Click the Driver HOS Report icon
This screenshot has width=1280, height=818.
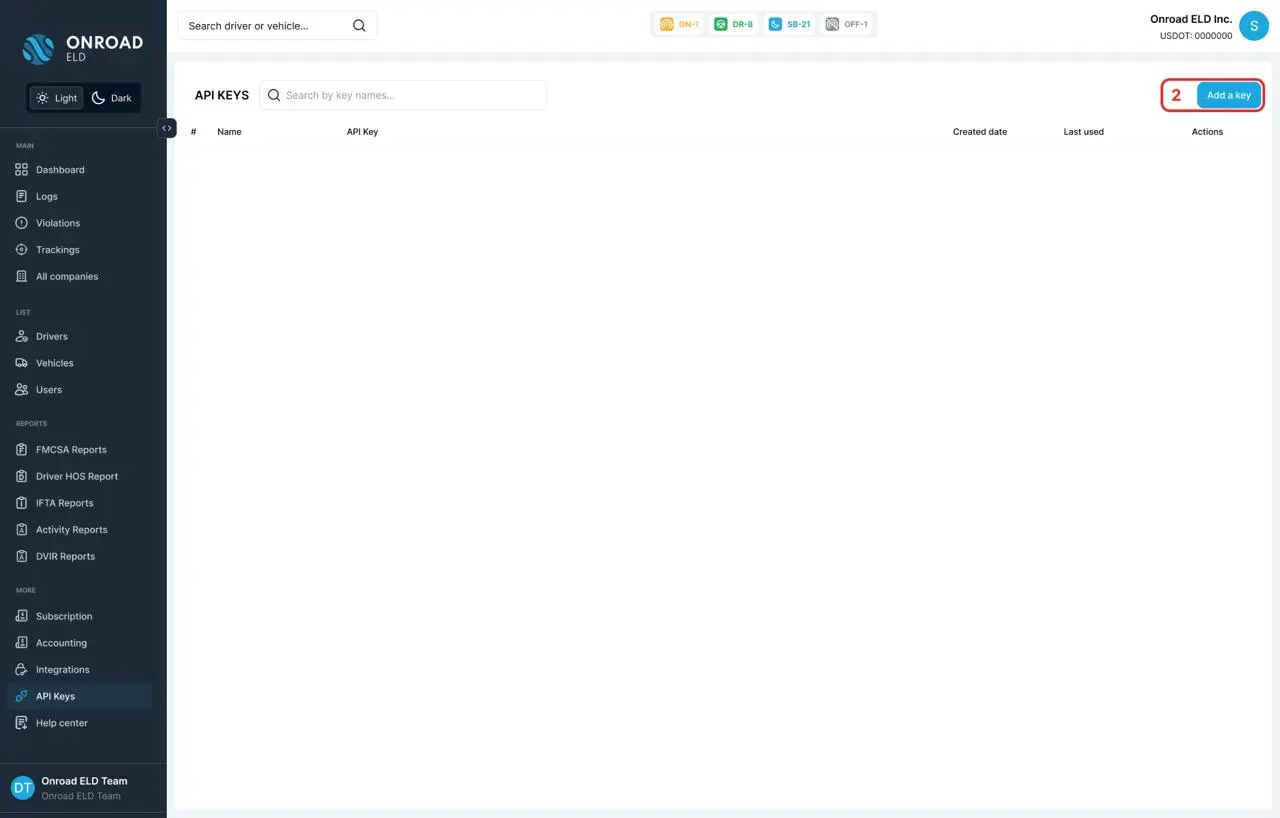[22, 476]
